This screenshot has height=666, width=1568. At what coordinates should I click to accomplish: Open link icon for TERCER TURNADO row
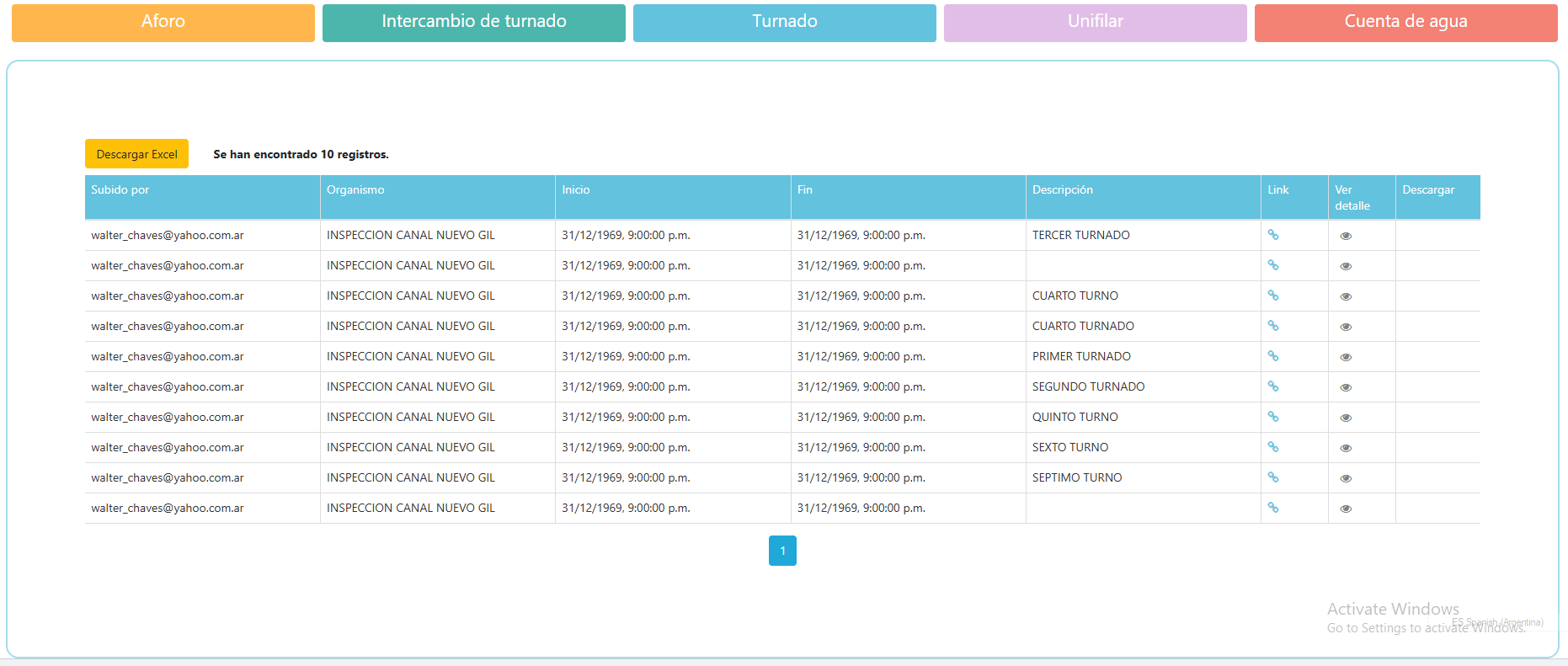(x=1272, y=235)
